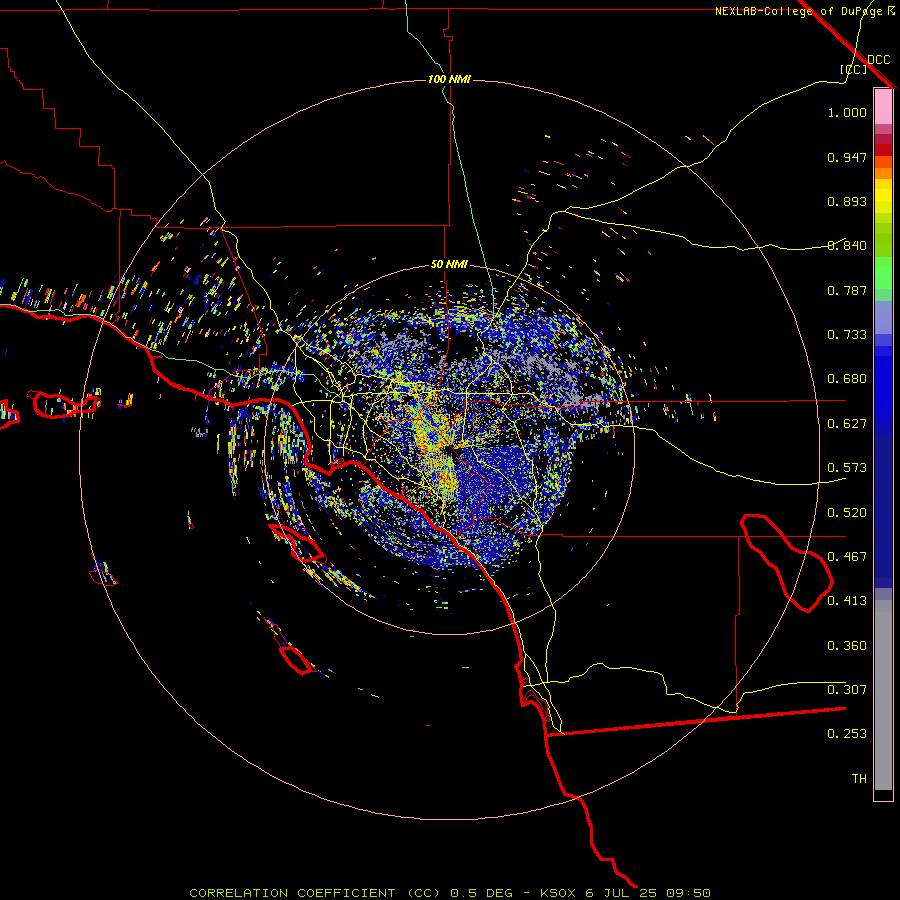Click the 0.413 legend value
Screen dimensions: 900x900
847,601
